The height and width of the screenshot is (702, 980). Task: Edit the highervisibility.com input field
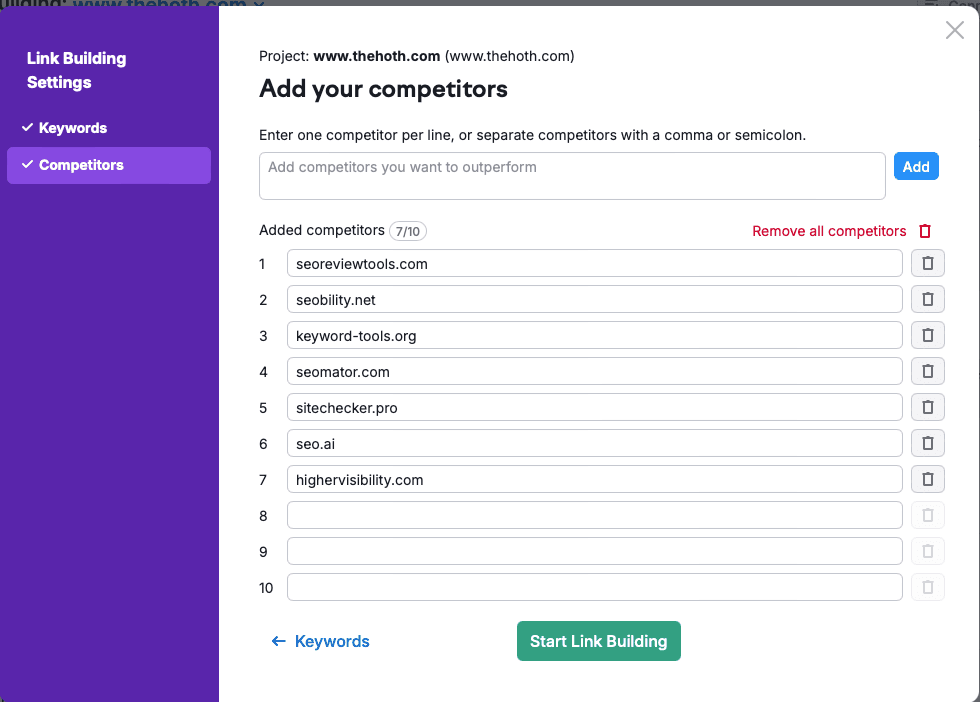(594, 479)
